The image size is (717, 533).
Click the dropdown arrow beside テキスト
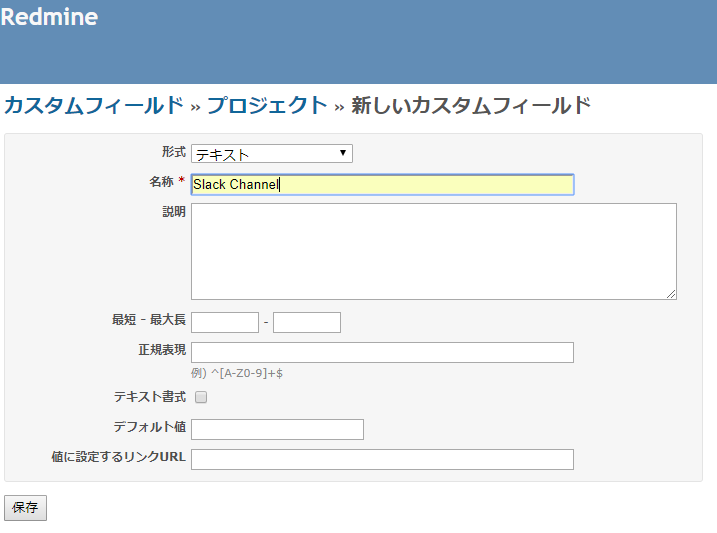click(342, 153)
